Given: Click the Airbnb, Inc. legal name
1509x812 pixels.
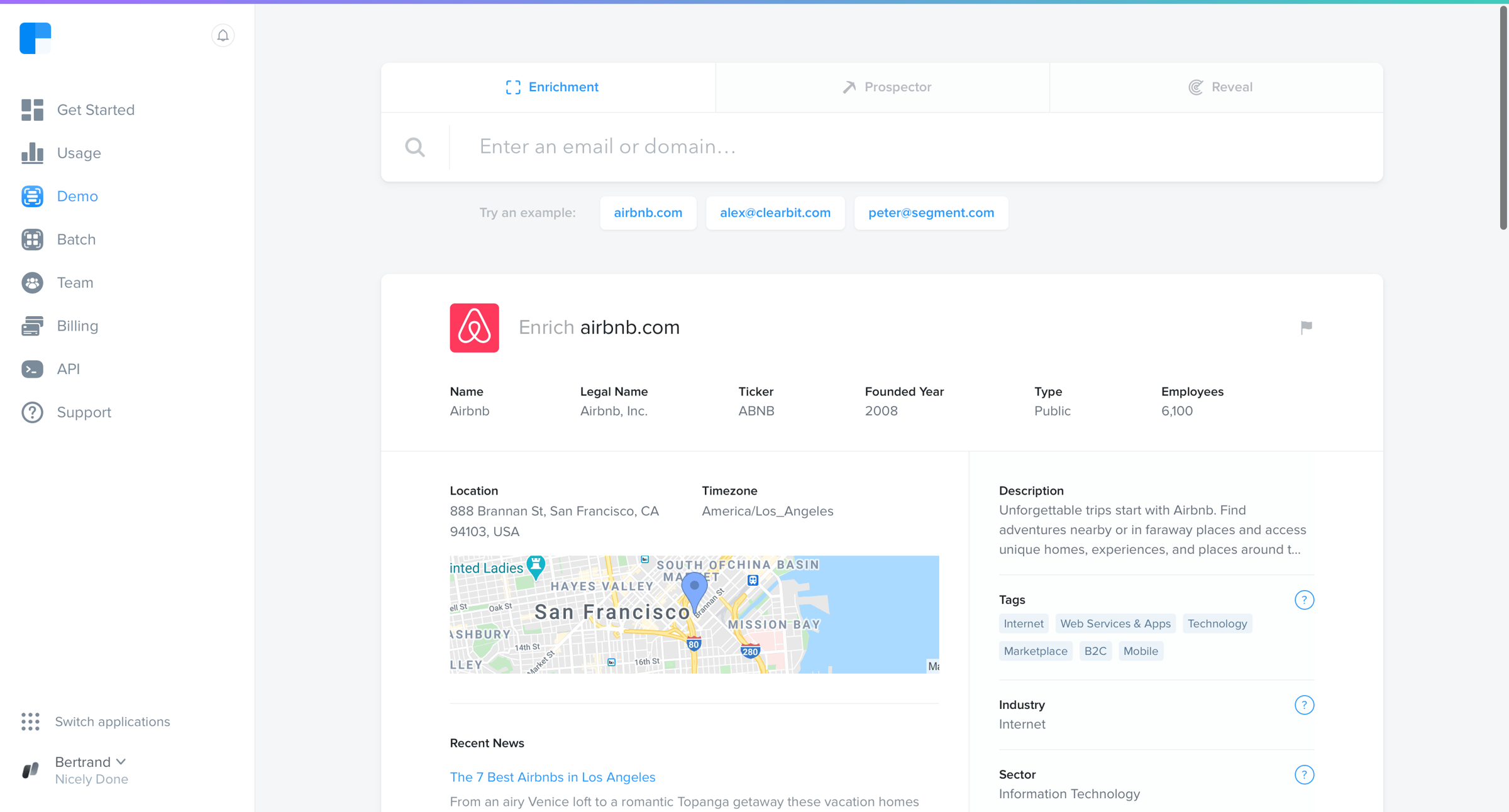Looking at the screenshot, I should click(613, 411).
